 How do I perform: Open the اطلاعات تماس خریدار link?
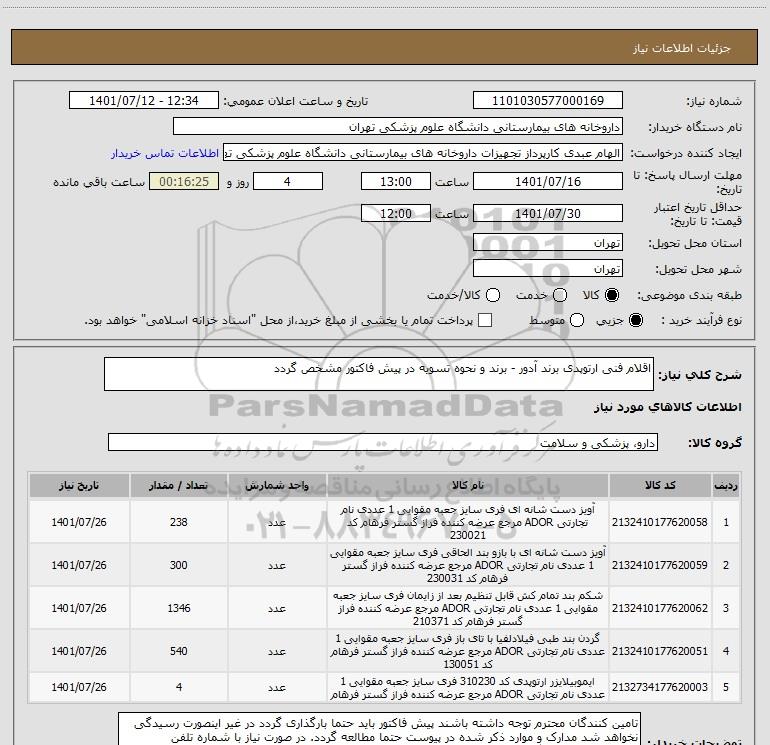(165, 153)
